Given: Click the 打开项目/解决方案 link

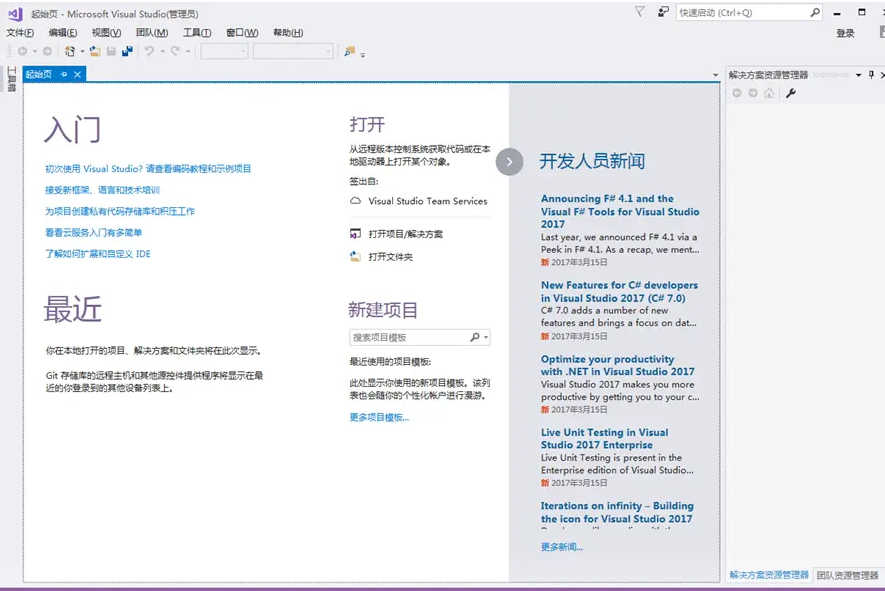Looking at the screenshot, I should [405, 234].
